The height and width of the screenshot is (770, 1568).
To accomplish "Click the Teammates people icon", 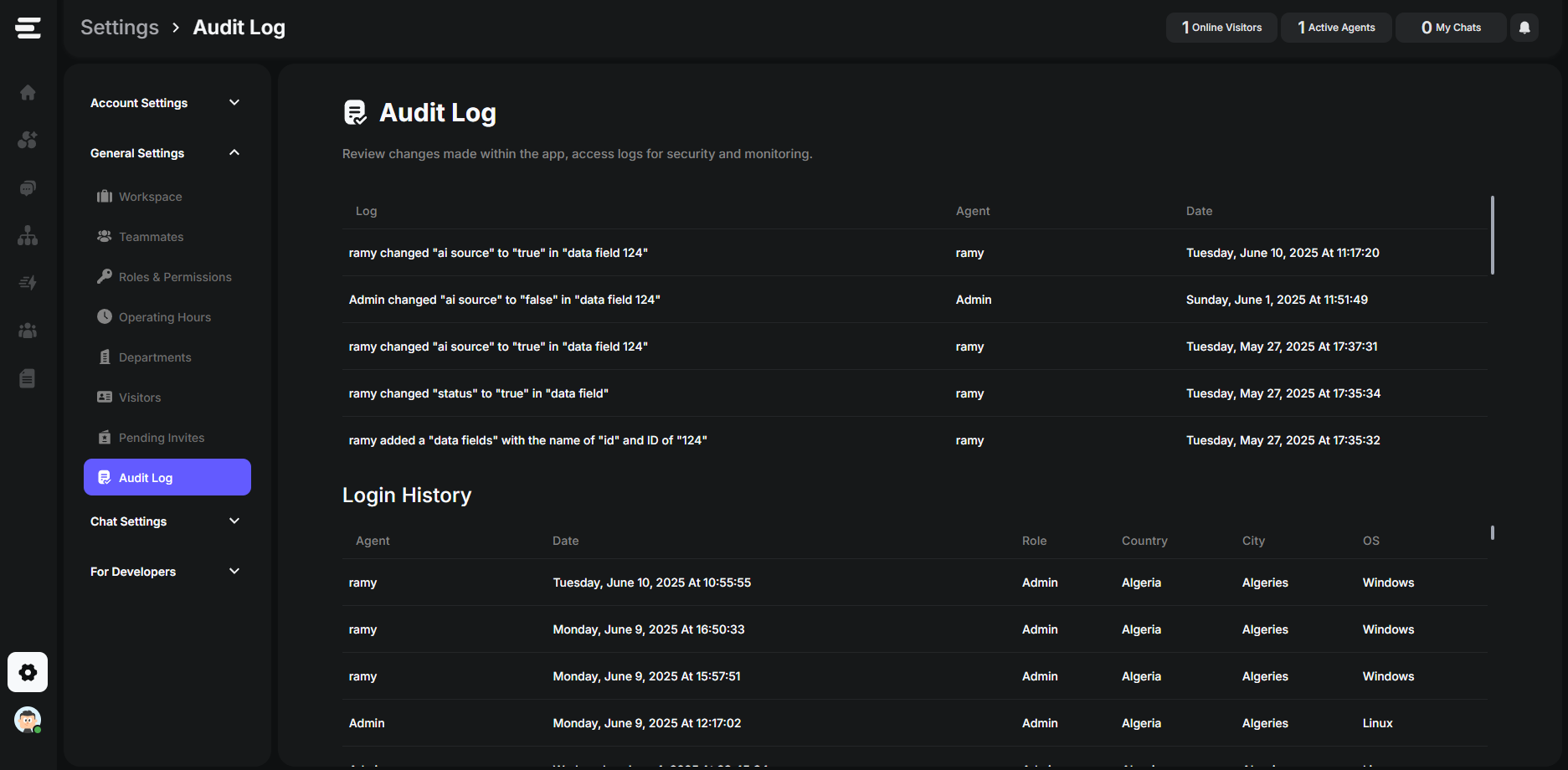I will 105,236.
